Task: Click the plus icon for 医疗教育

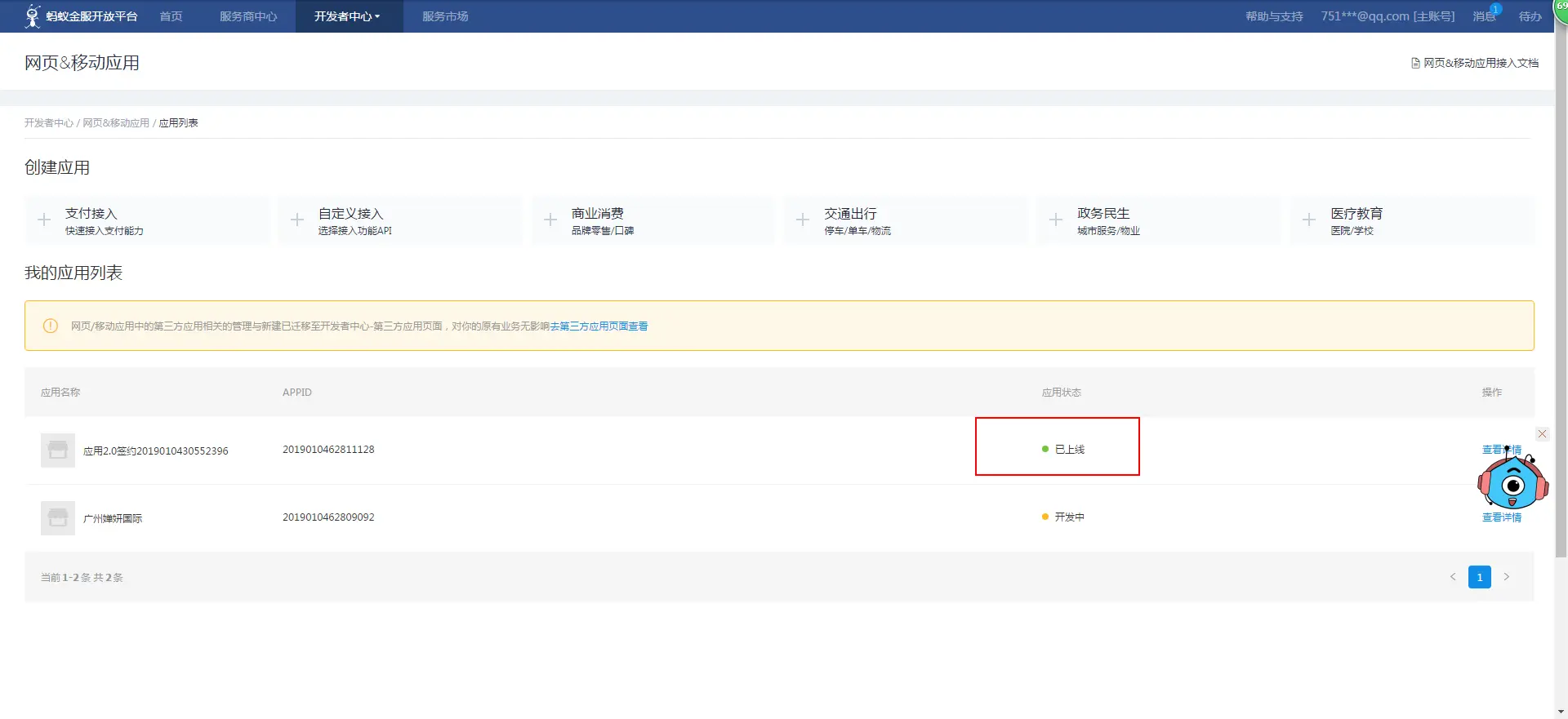Action: pos(1309,220)
